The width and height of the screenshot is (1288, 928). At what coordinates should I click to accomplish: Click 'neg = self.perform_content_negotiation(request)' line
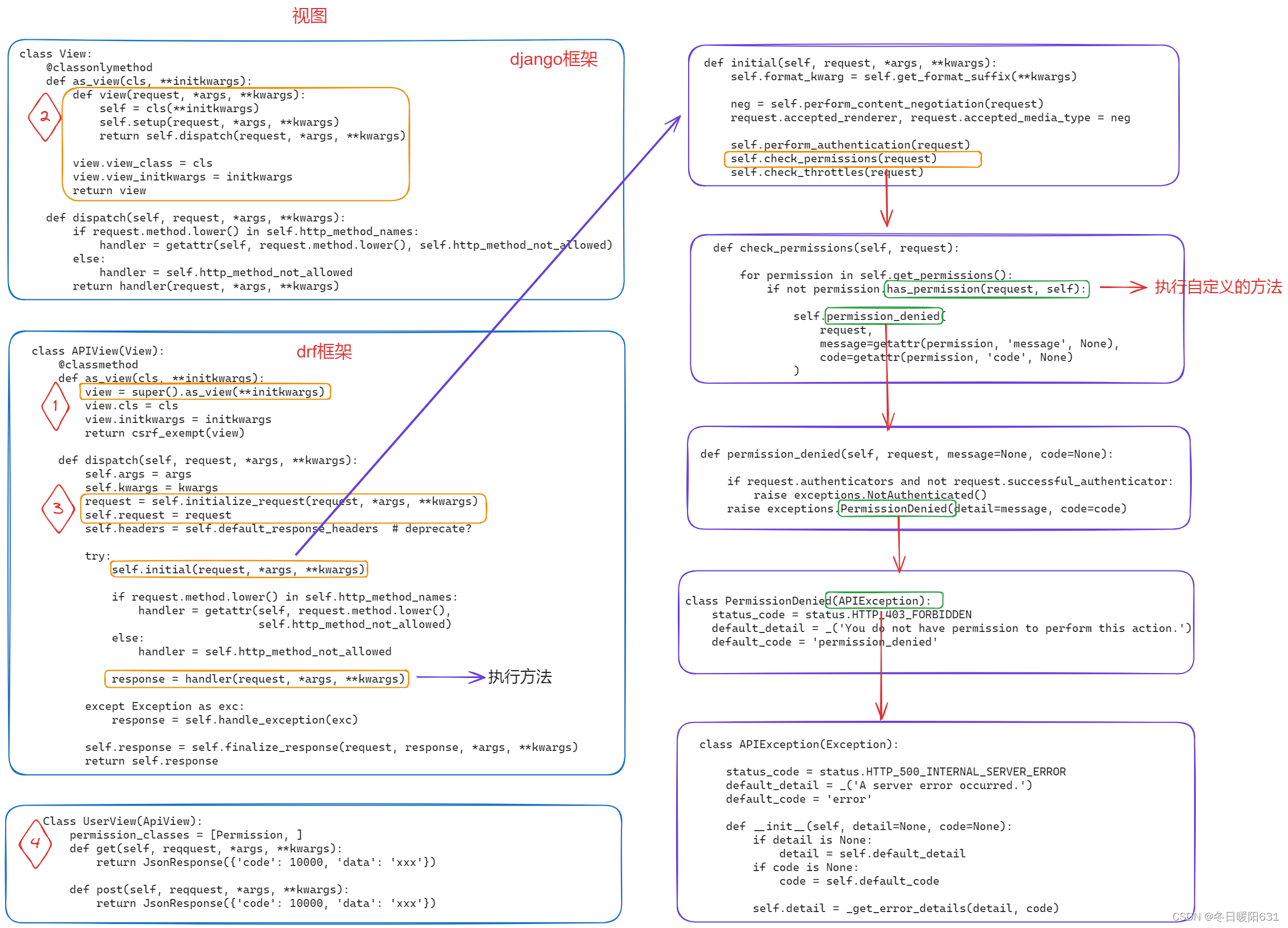point(887,104)
